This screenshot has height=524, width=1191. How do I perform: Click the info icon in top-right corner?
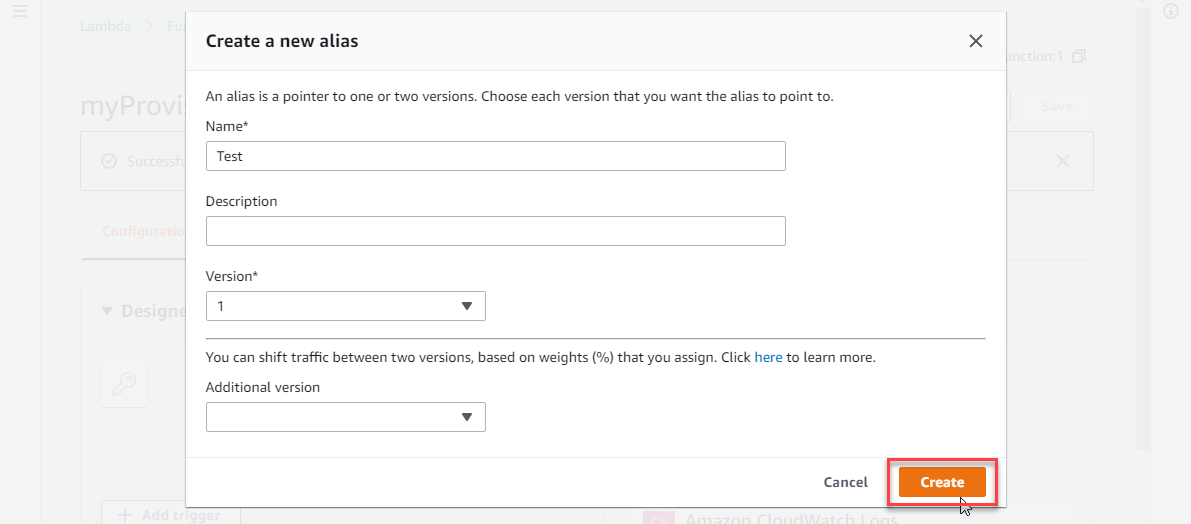click(x=1171, y=11)
